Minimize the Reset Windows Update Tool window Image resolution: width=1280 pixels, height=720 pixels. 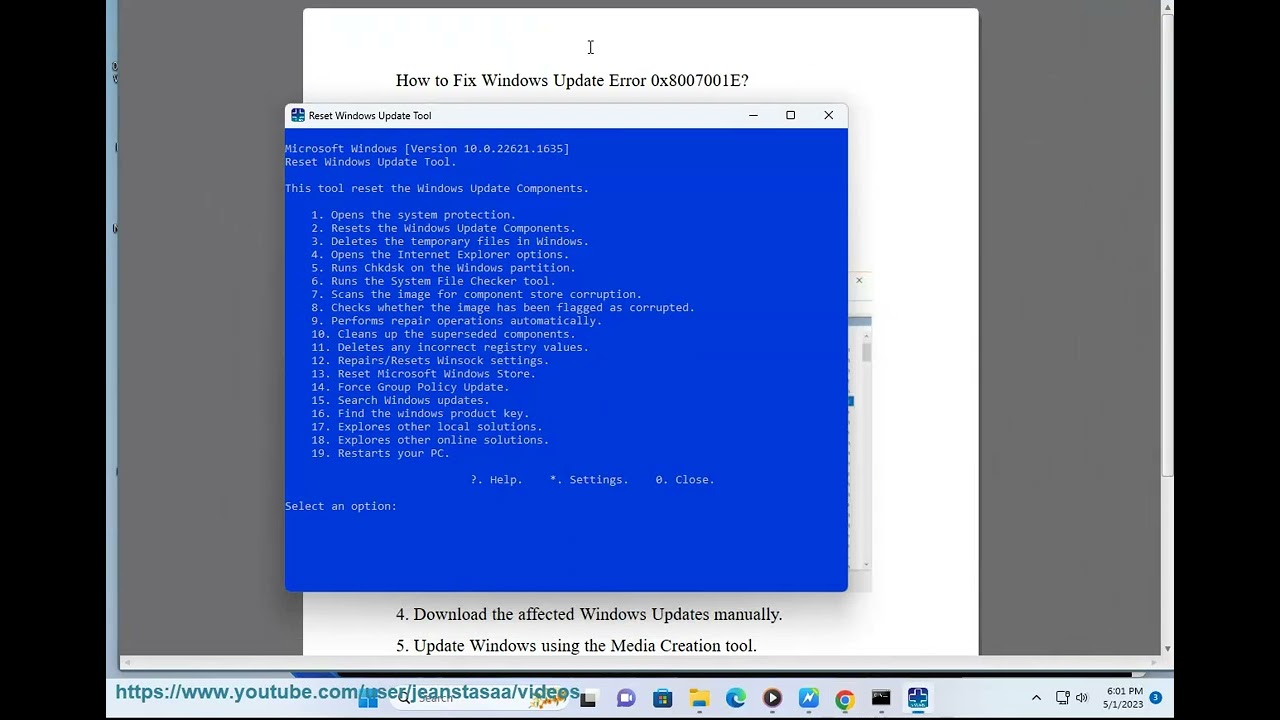coord(753,116)
